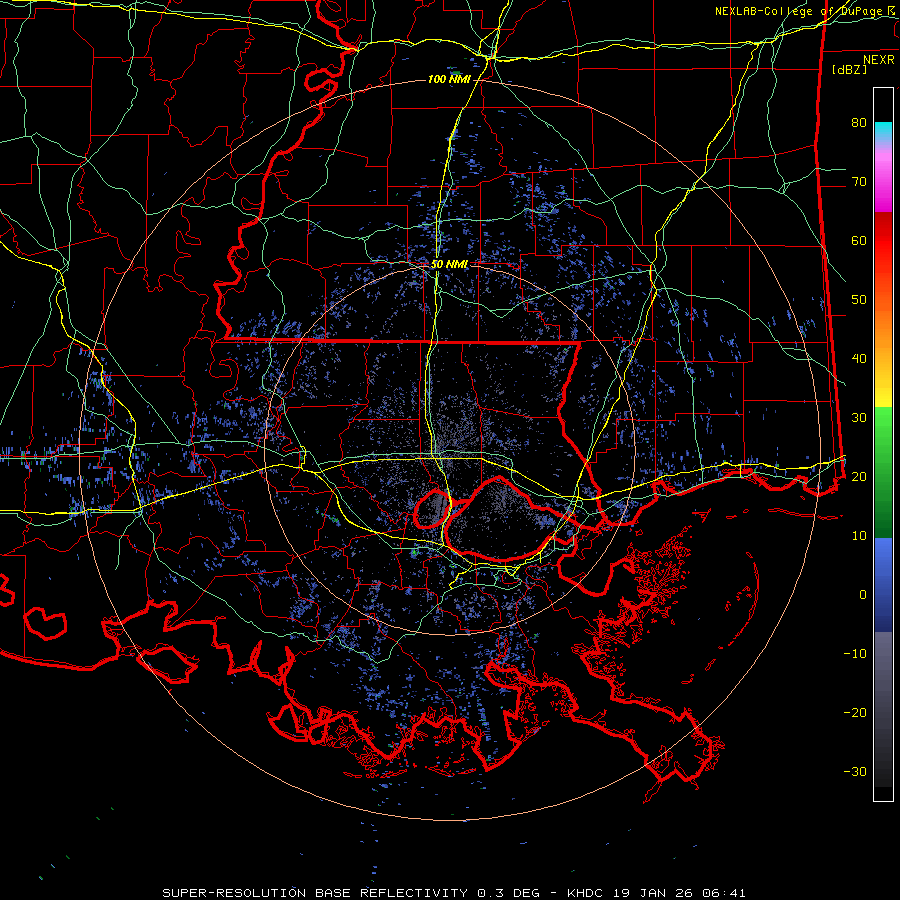Click the 50 NMI range ring label
Image resolution: width=900 pixels, height=900 pixels.
coord(449,264)
